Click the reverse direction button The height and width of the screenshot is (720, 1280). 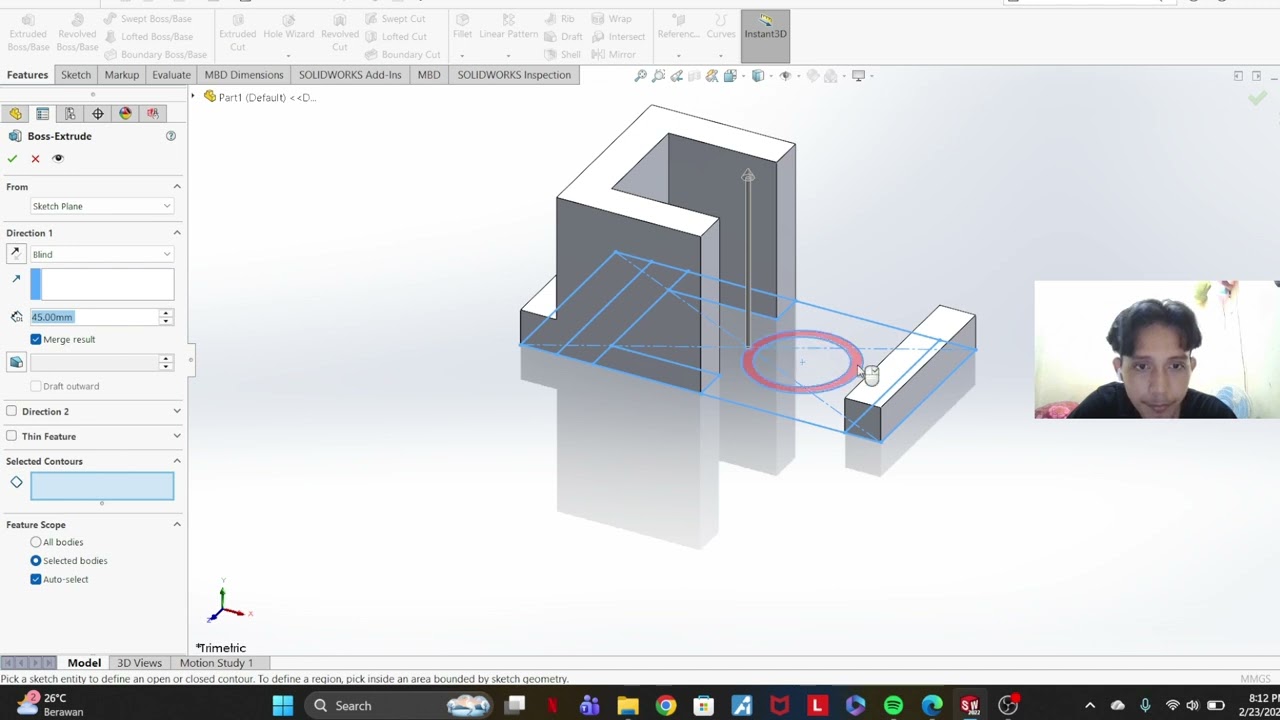[16, 254]
